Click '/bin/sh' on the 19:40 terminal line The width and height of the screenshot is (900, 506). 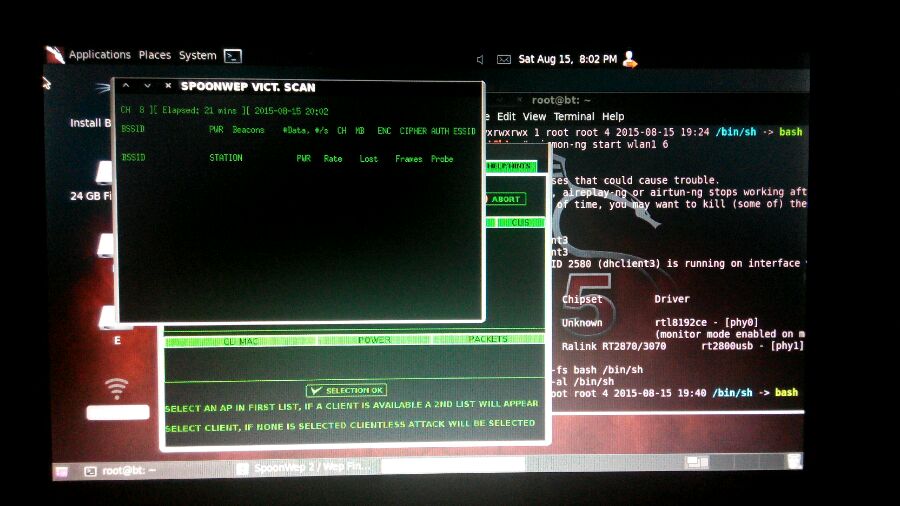(732, 392)
